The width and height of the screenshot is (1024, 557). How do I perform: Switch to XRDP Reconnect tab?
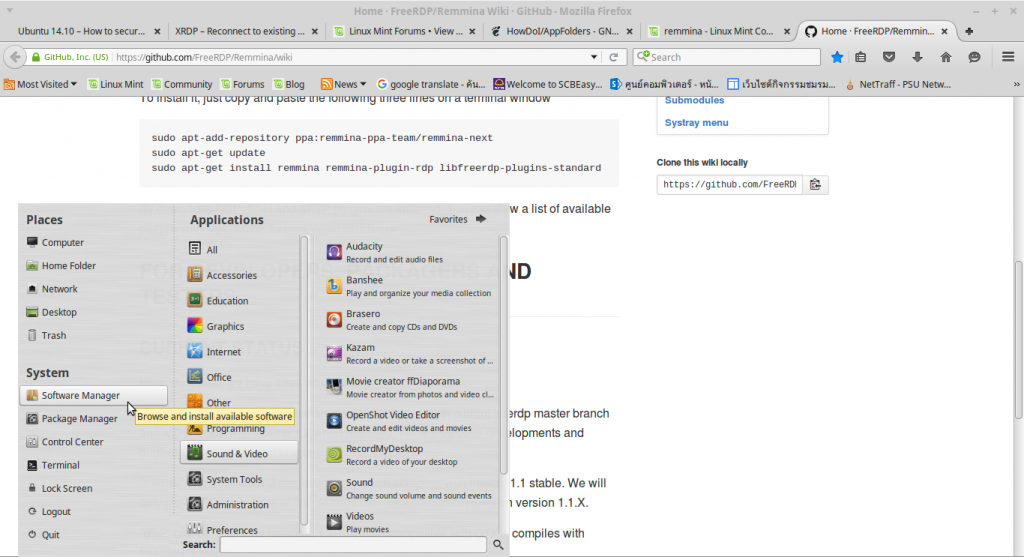[241, 31]
